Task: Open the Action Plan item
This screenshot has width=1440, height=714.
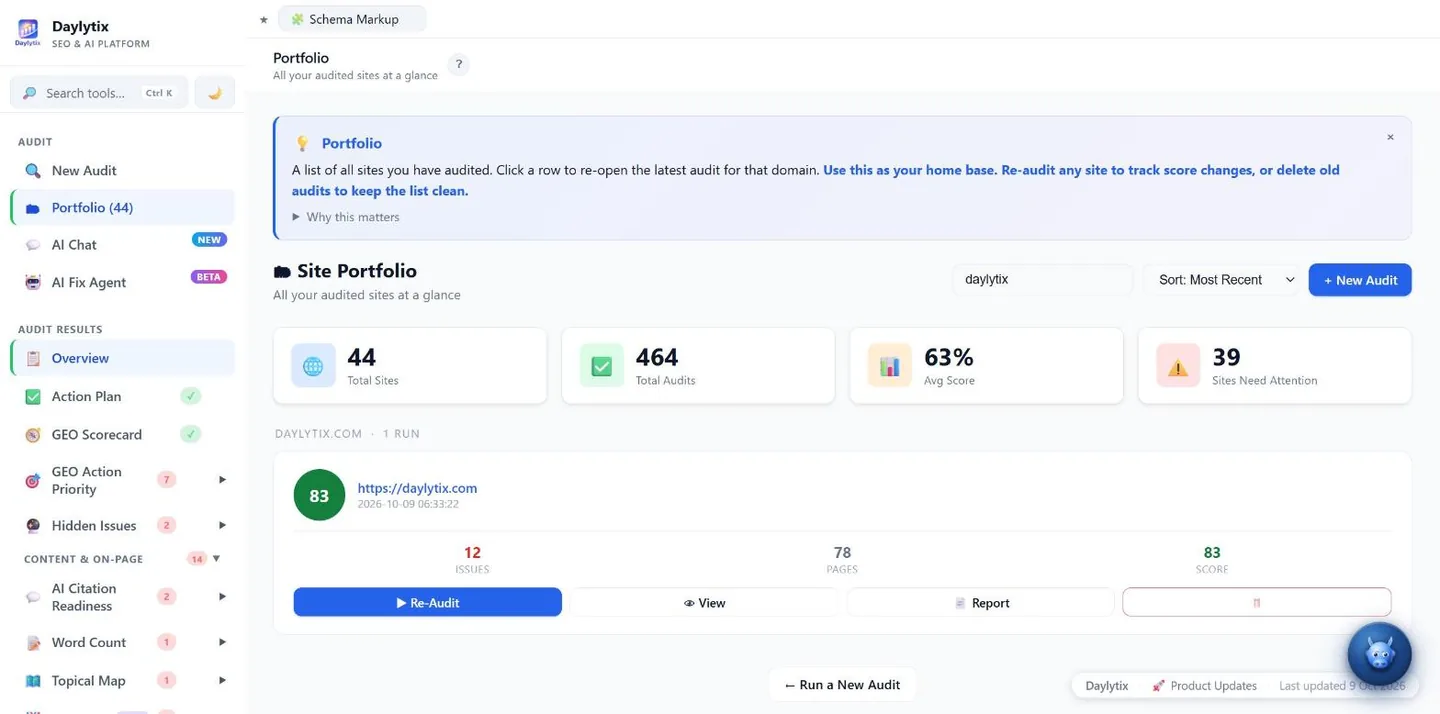Action: 122,397
